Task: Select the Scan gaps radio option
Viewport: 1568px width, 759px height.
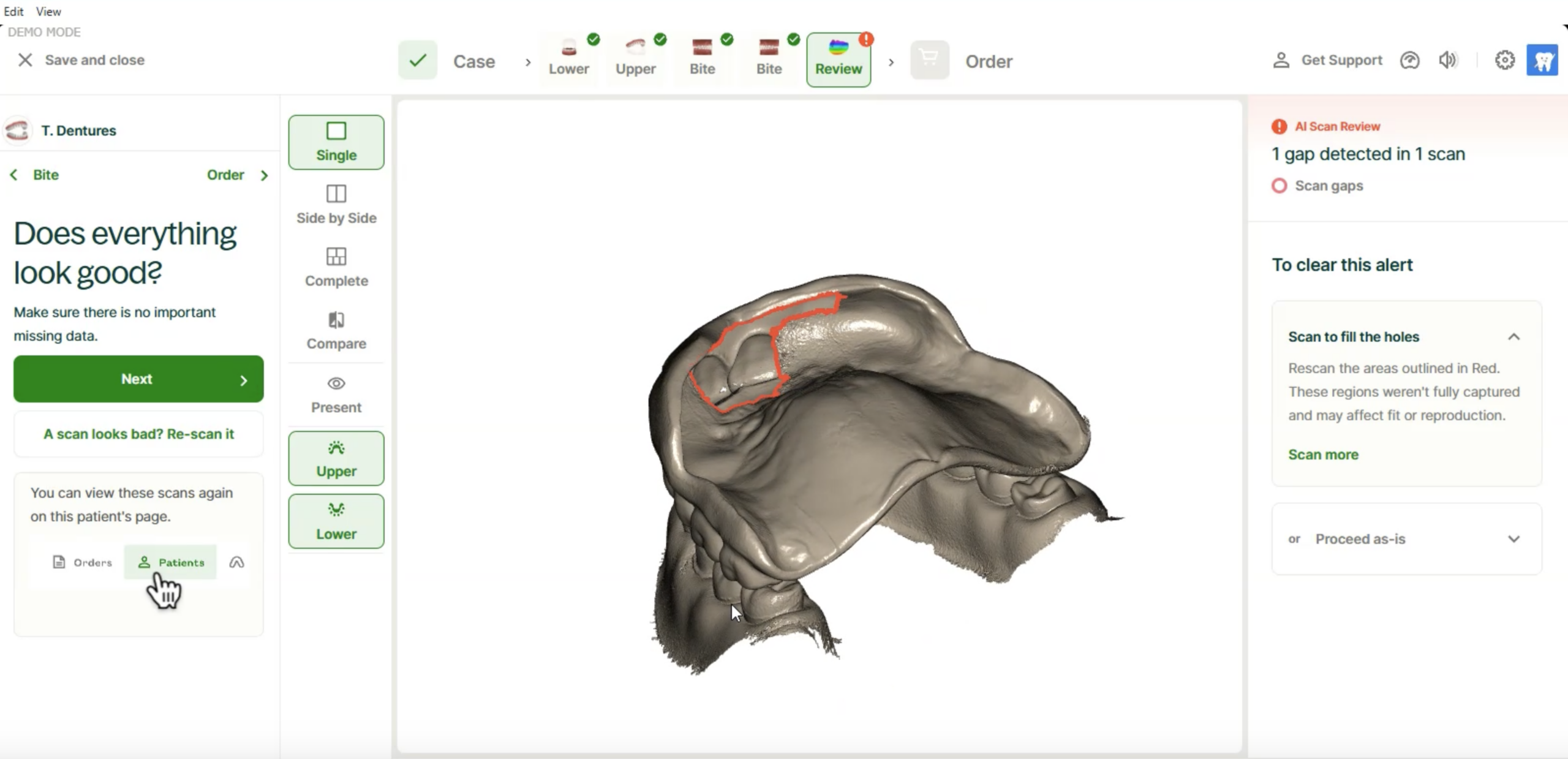Action: tap(1279, 186)
